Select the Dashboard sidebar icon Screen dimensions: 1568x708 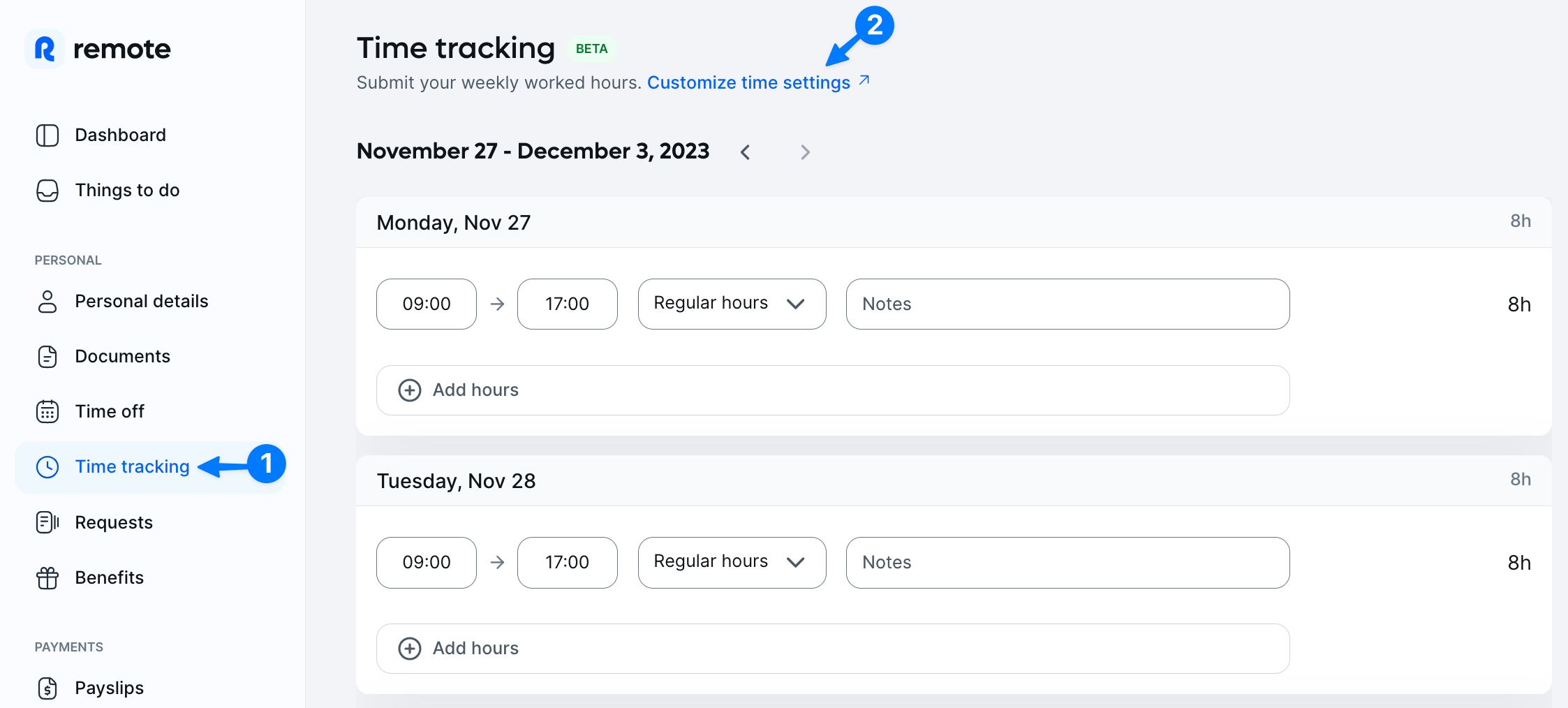[x=47, y=135]
